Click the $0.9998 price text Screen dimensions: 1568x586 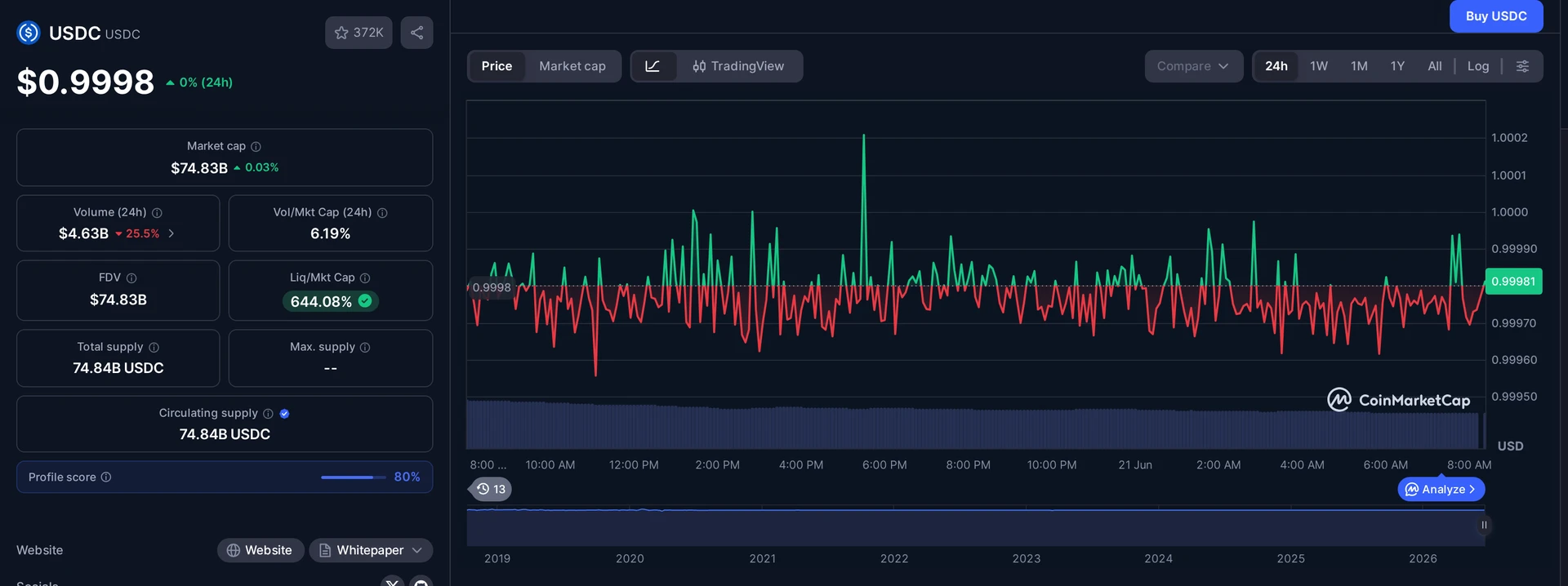85,82
